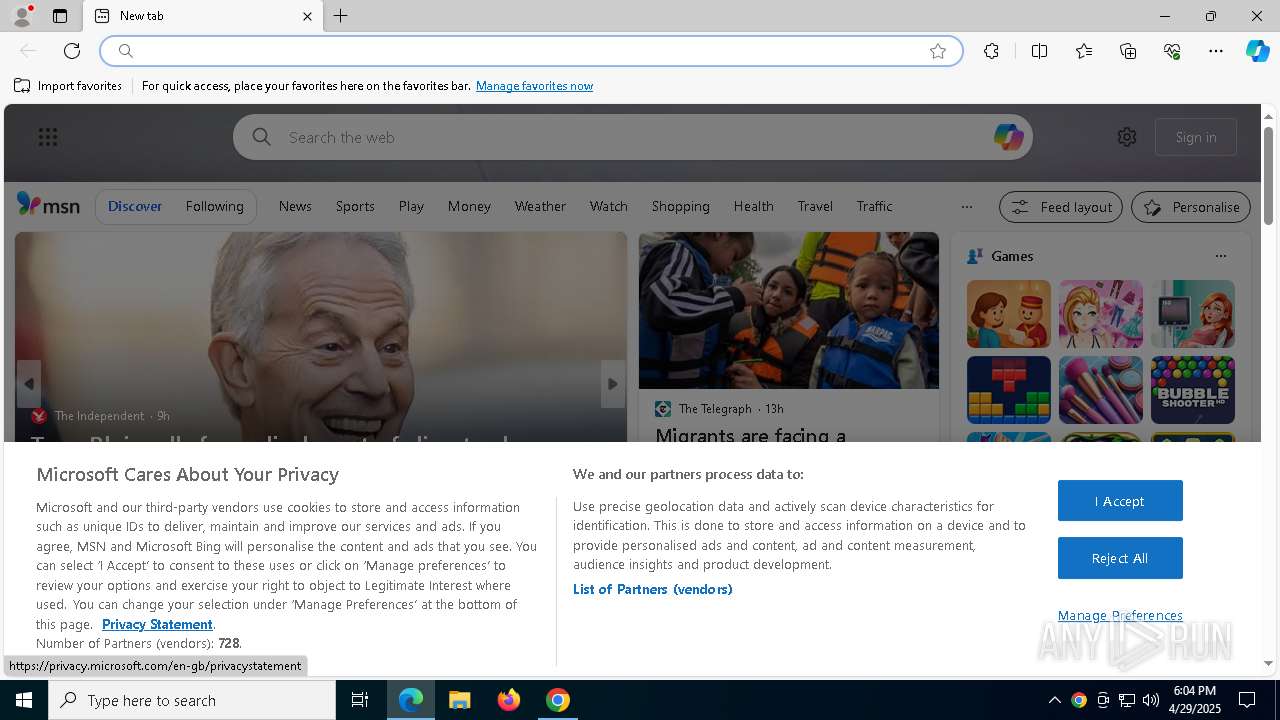Show hidden system tray icons
The width and height of the screenshot is (1280, 720).
1054,700
